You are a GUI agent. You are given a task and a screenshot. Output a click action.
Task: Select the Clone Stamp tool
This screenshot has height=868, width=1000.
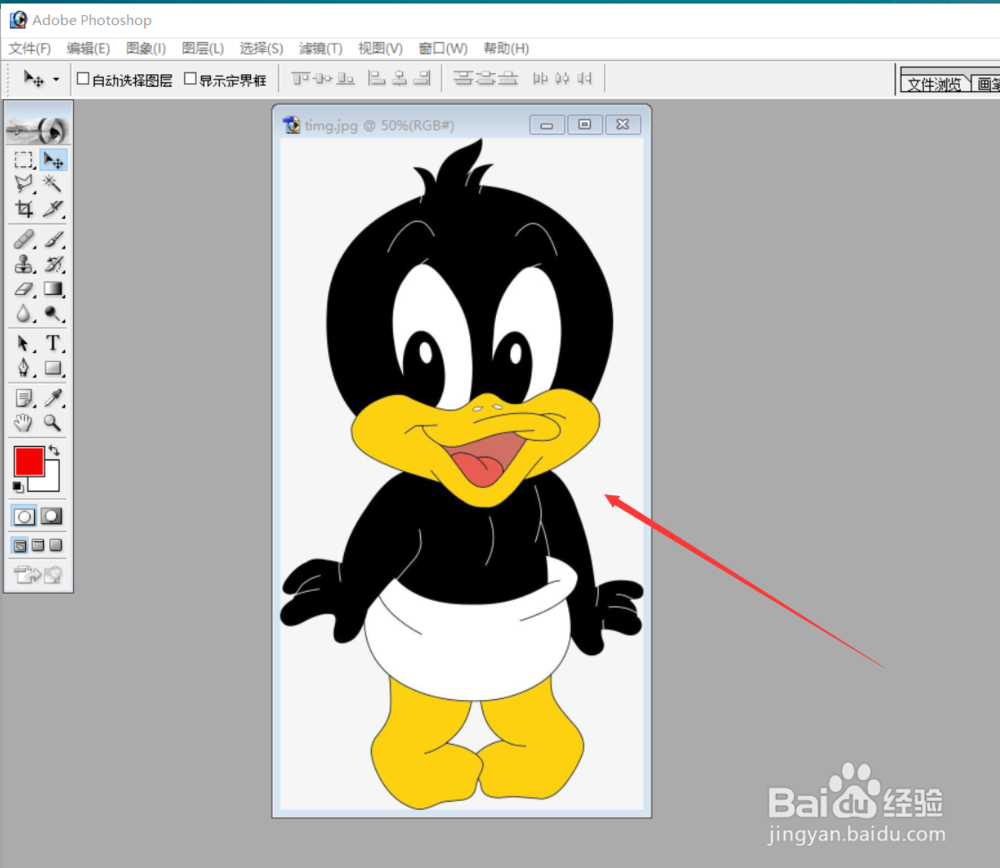coord(24,264)
